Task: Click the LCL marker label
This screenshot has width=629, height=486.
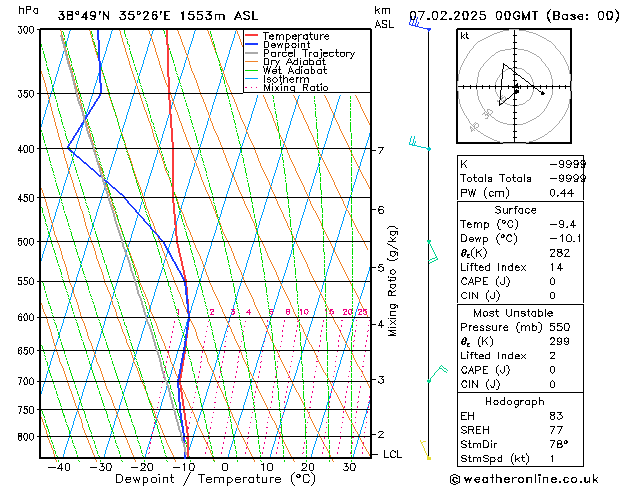Action: click(393, 454)
